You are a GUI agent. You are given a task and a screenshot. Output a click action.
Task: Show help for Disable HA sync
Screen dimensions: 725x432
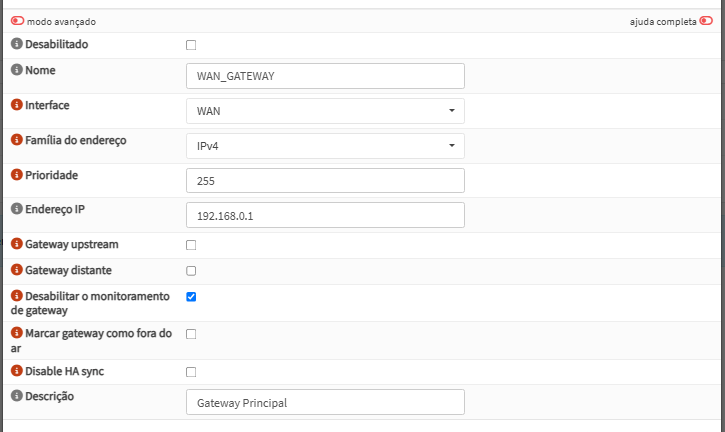(17, 370)
